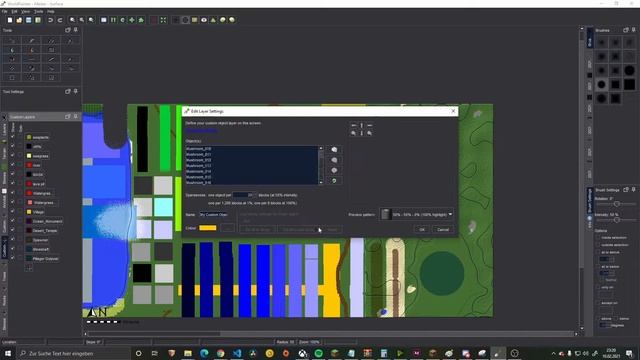
Task: Toggle show checkbox for Ocean_Monument layer
Action: (x=13, y=221)
